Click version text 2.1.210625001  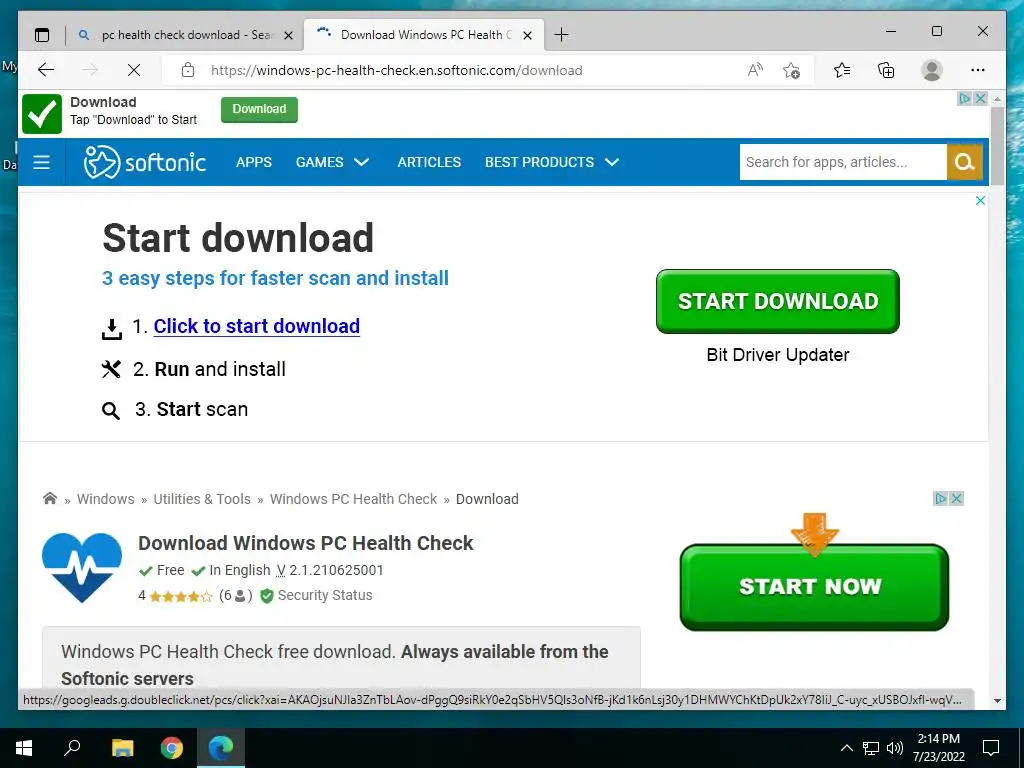[x=336, y=570]
